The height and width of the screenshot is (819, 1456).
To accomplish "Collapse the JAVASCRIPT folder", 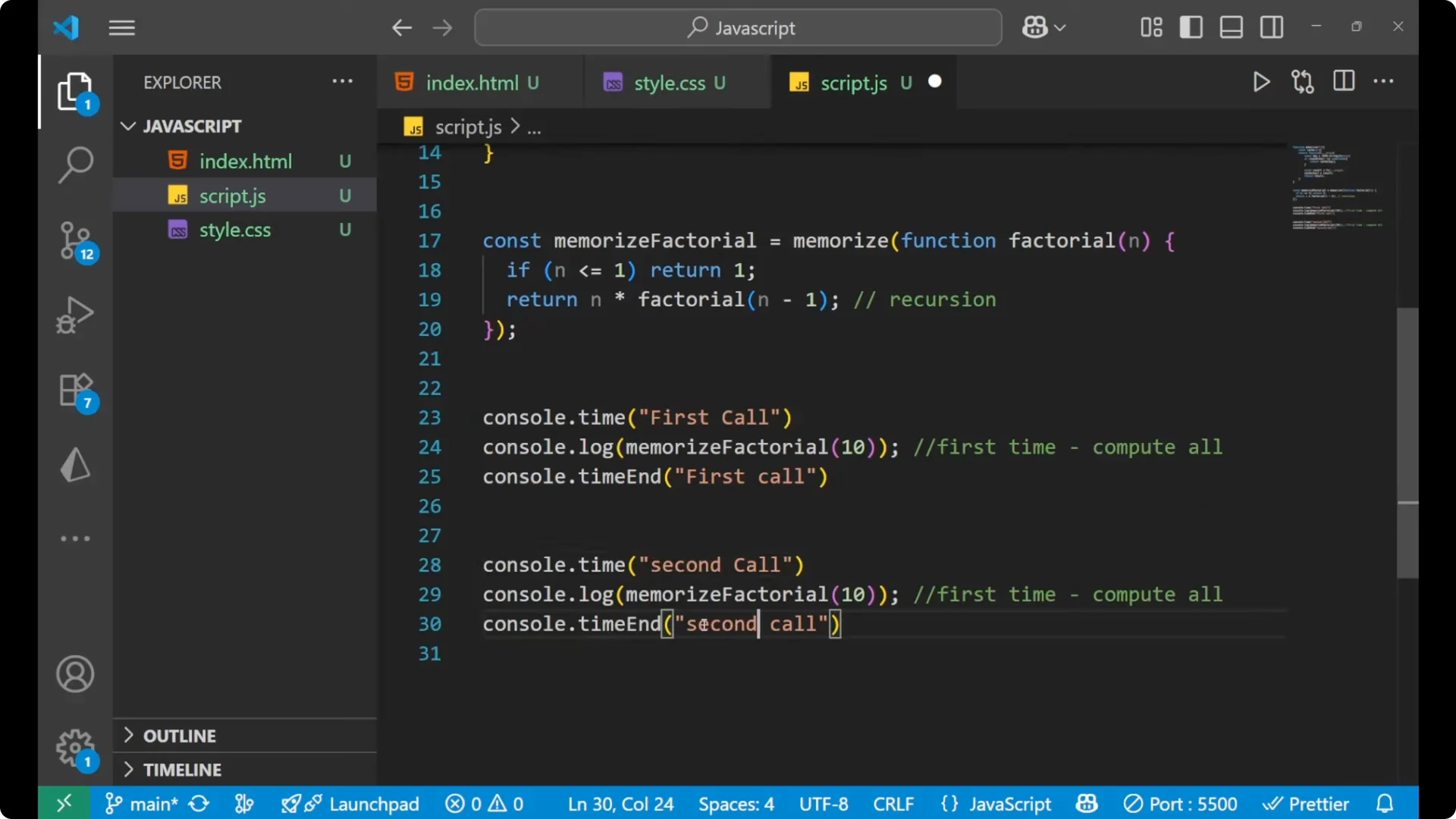I will tap(127, 126).
